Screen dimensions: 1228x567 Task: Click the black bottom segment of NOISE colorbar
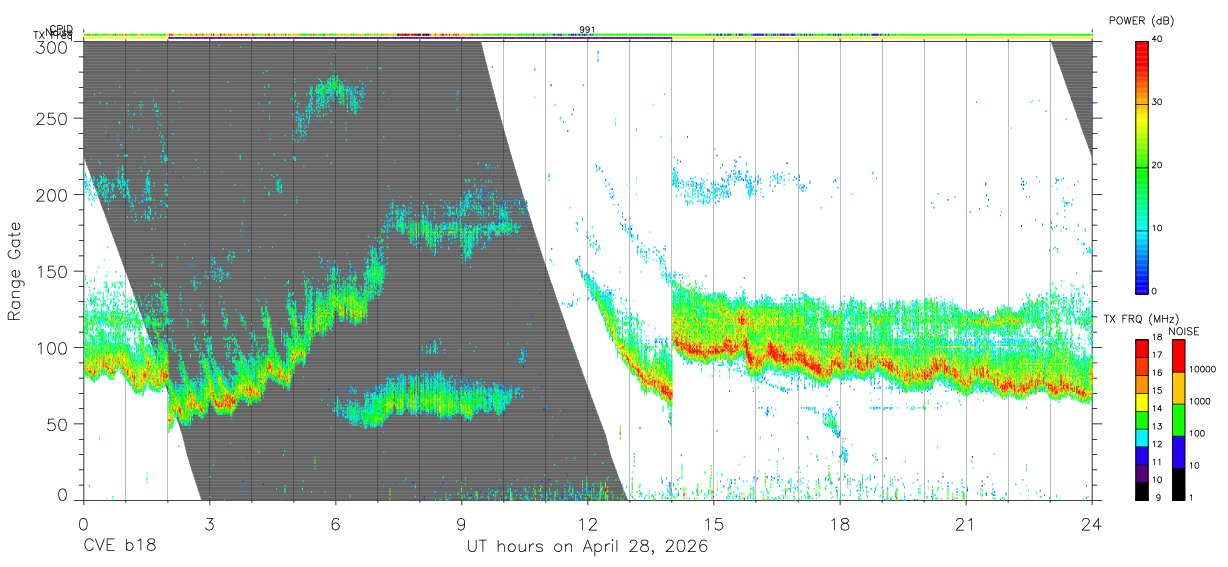[x=1177, y=483]
